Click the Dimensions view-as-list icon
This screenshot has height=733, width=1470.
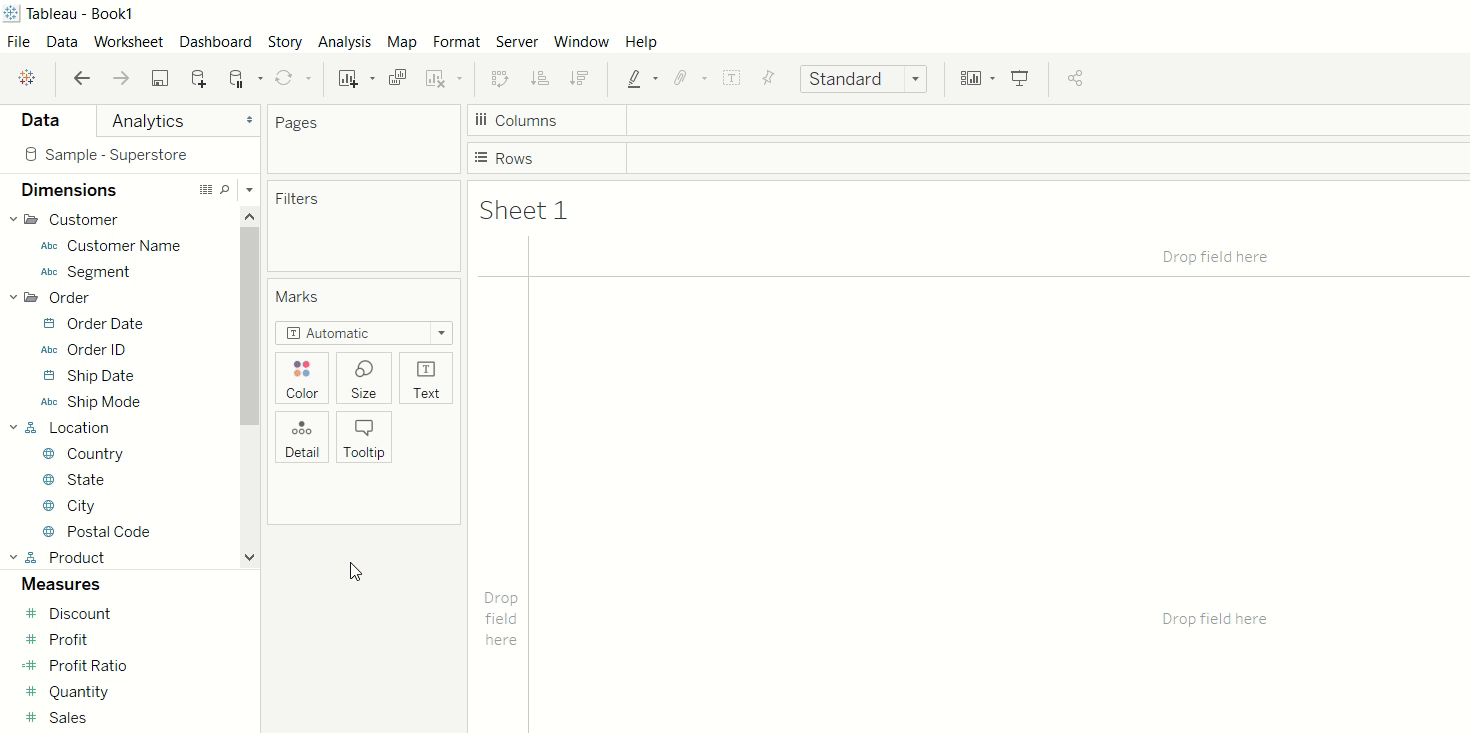click(x=206, y=189)
